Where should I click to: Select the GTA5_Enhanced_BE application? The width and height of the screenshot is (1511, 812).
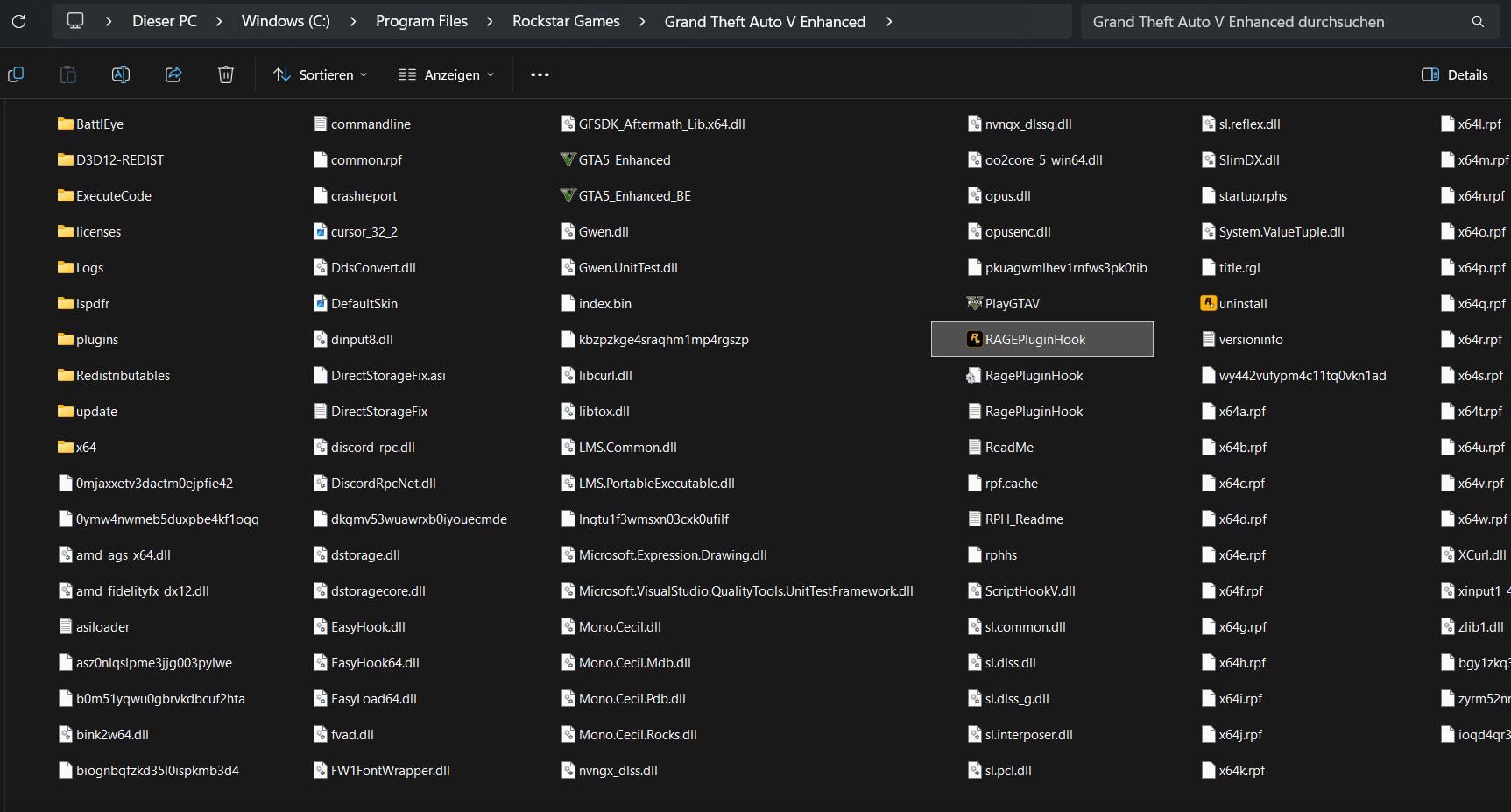coord(625,195)
